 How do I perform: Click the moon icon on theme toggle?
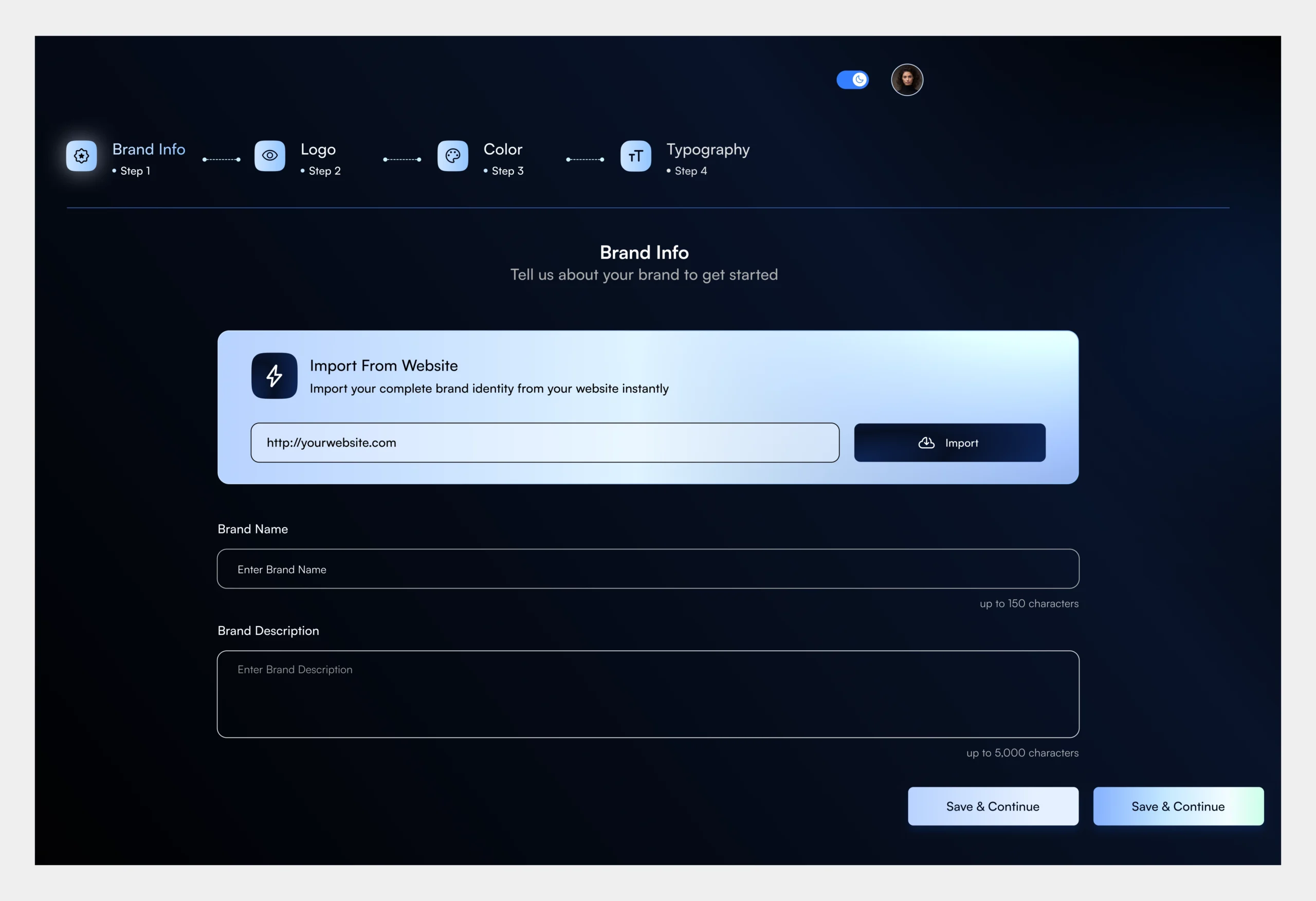(860, 80)
